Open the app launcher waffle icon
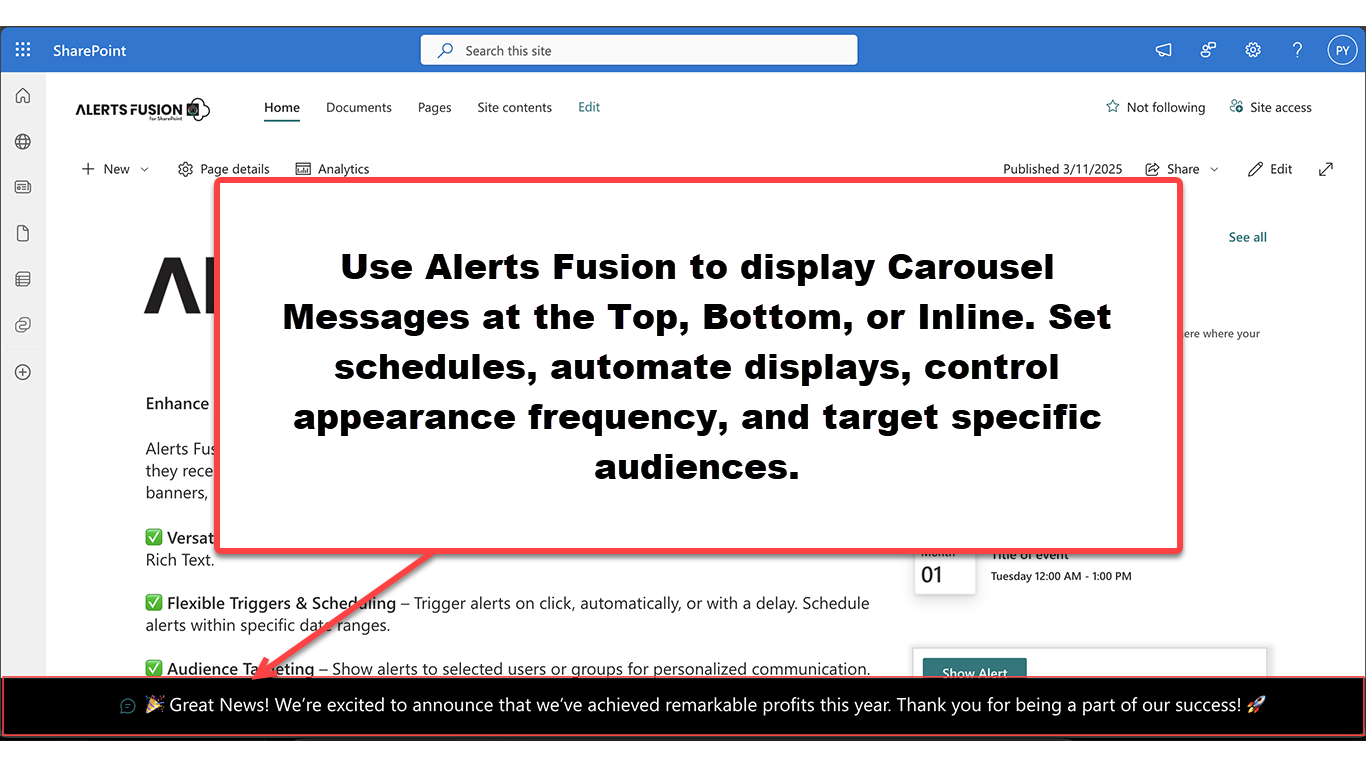Image resolution: width=1366 pixels, height=768 pixels. click(x=23, y=50)
